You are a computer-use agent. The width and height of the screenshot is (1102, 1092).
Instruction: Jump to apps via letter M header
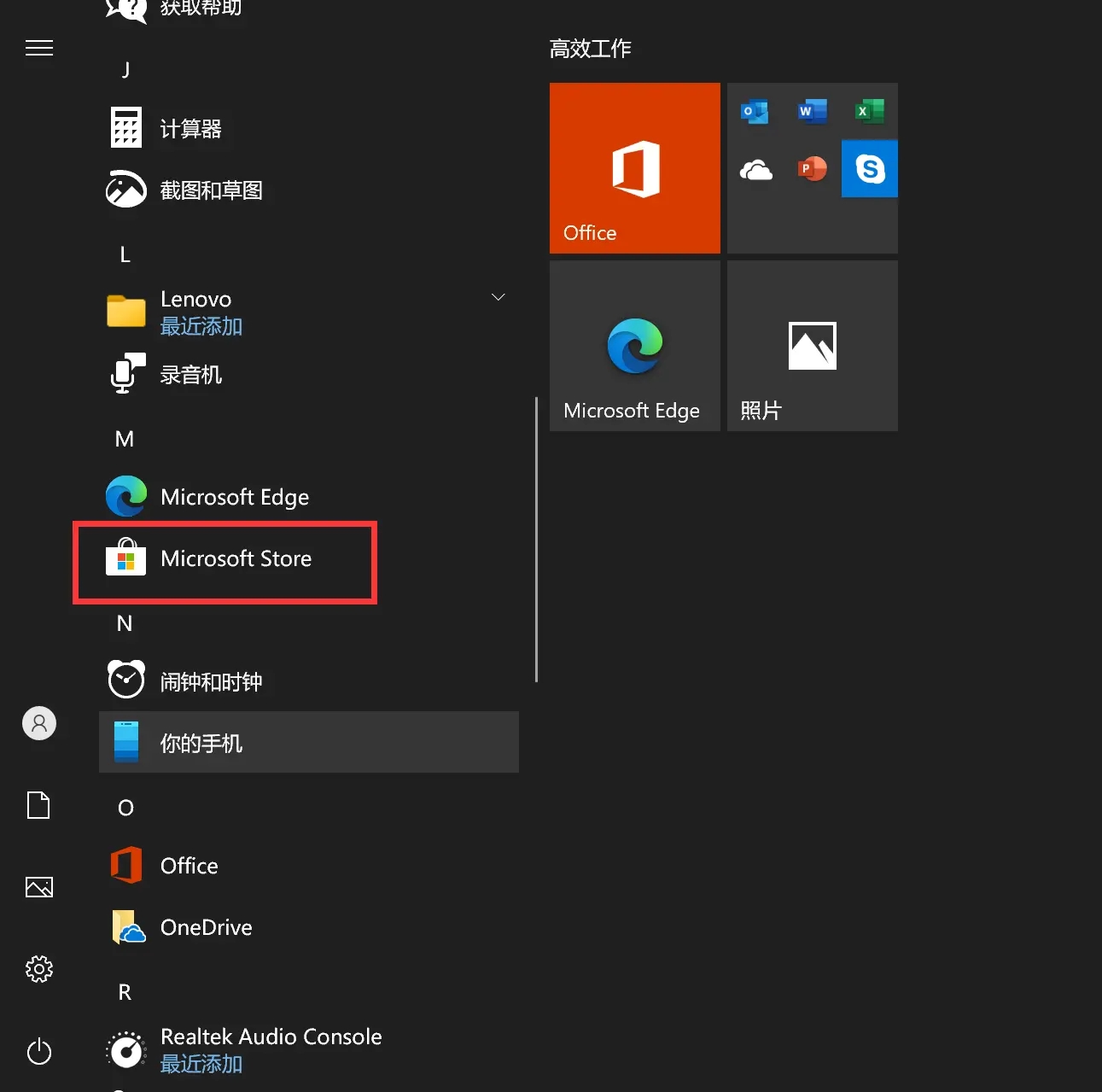click(x=125, y=439)
